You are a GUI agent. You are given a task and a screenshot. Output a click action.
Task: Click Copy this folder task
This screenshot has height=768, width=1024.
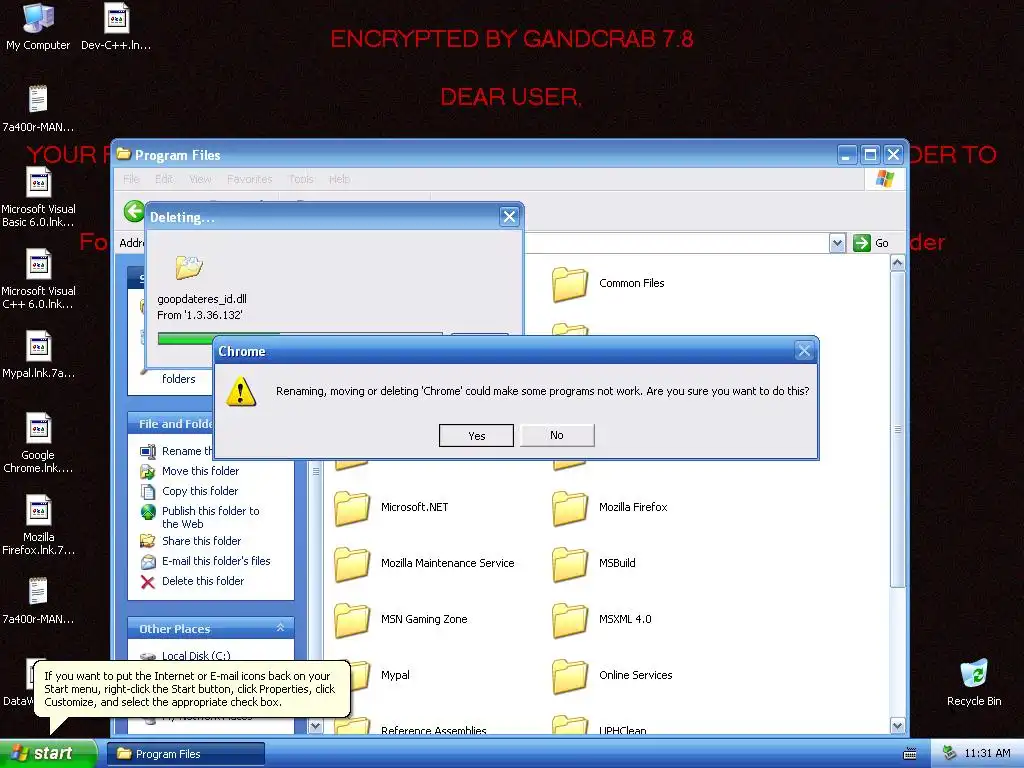(200, 491)
